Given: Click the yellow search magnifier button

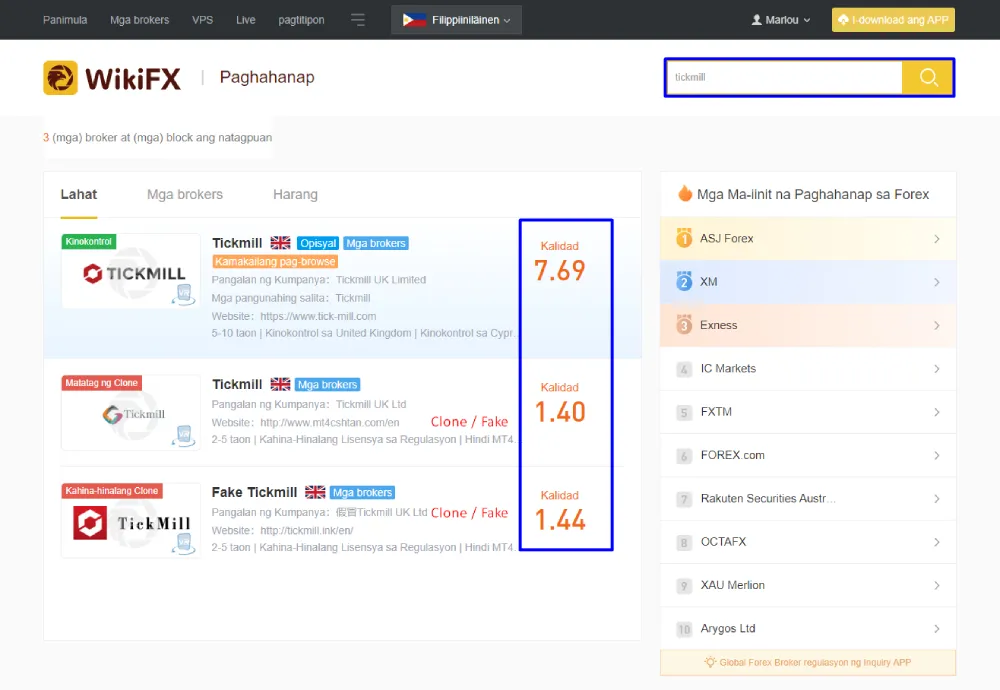Looking at the screenshot, I should pyautogui.click(x=927, y=77).
